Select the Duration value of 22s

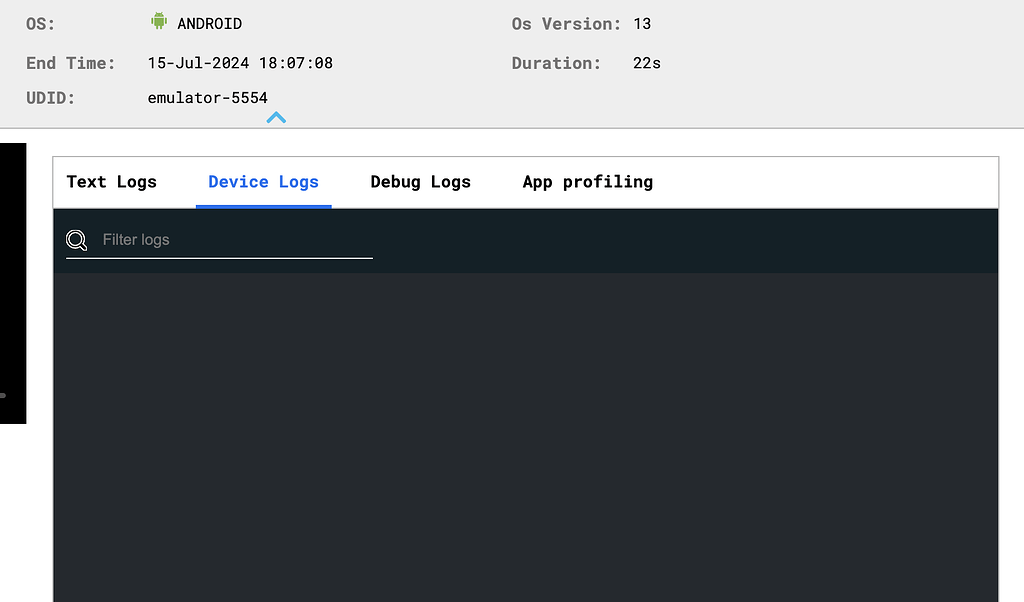[x=645, y=62]
